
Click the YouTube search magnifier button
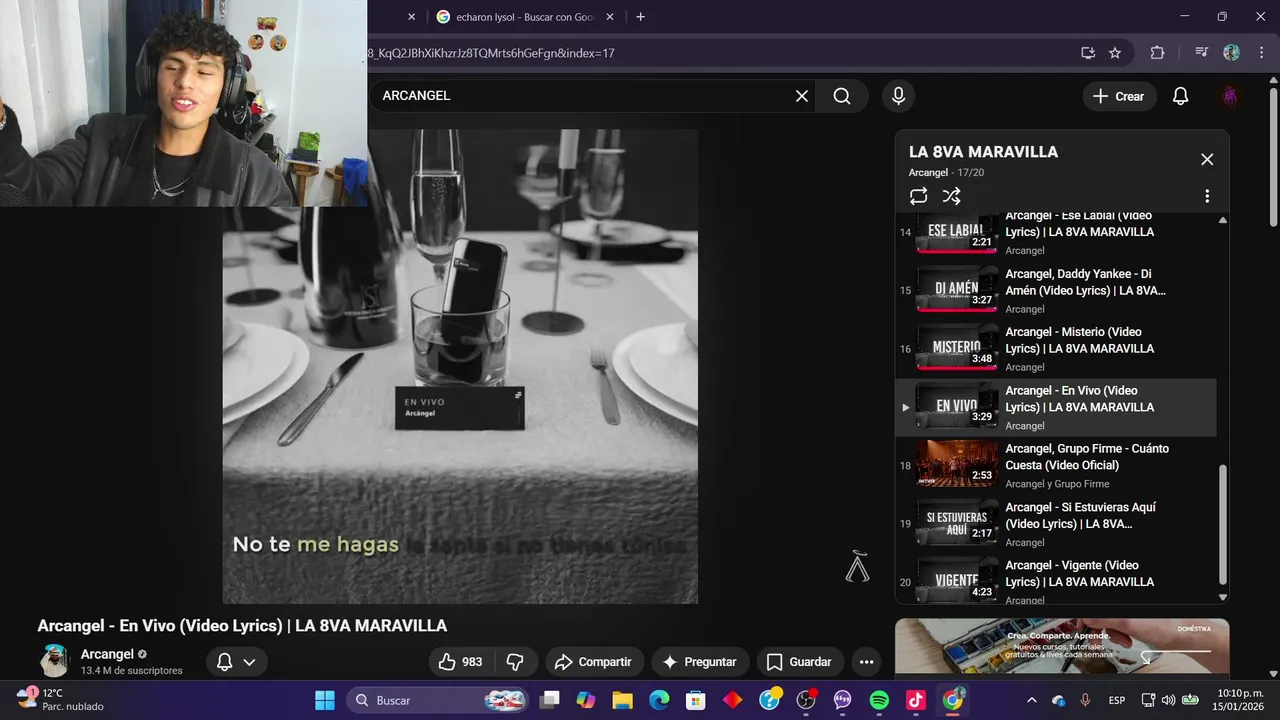pos(842,96)
